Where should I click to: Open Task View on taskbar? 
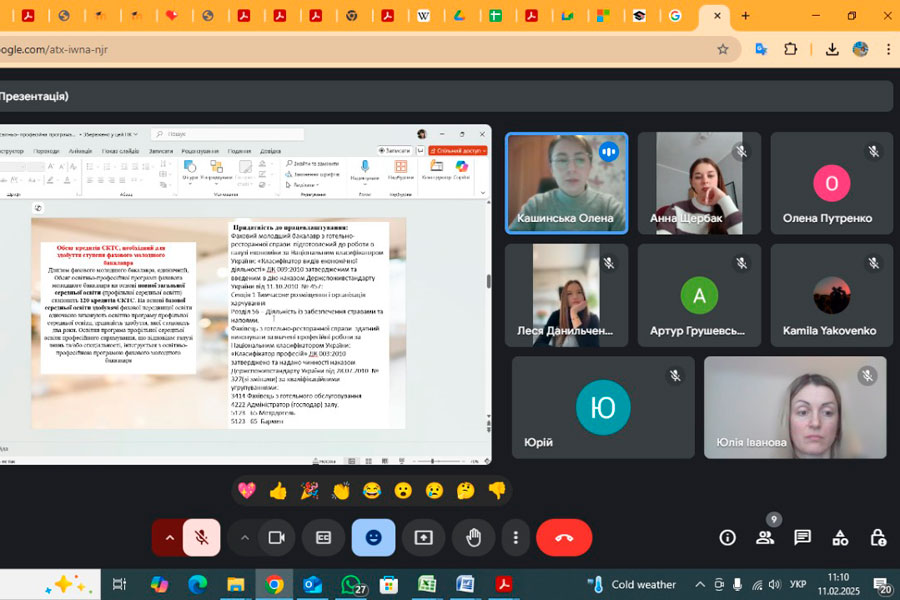[x=119, y=584]
